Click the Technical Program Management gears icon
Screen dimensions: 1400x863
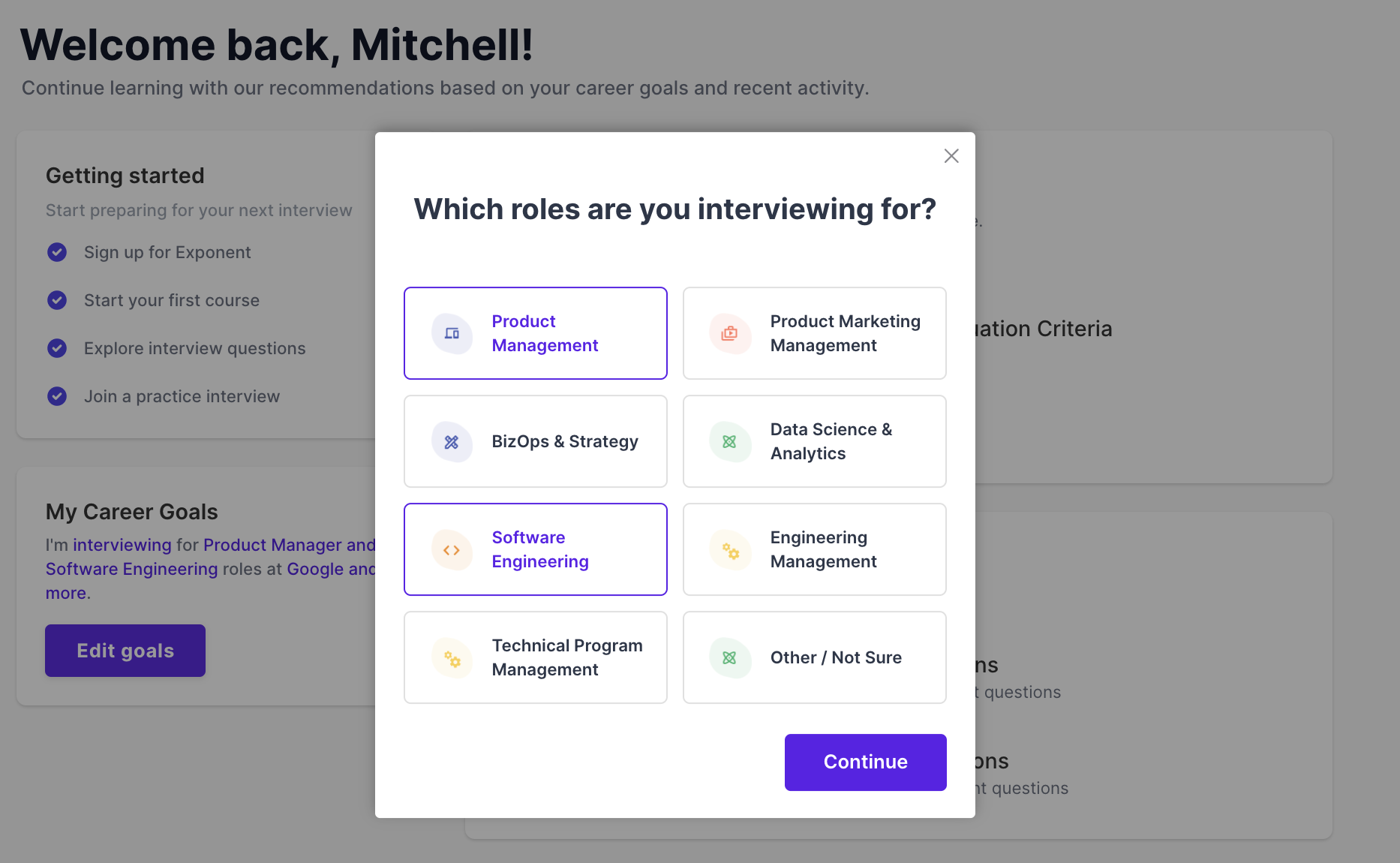[x=452, y=658]
